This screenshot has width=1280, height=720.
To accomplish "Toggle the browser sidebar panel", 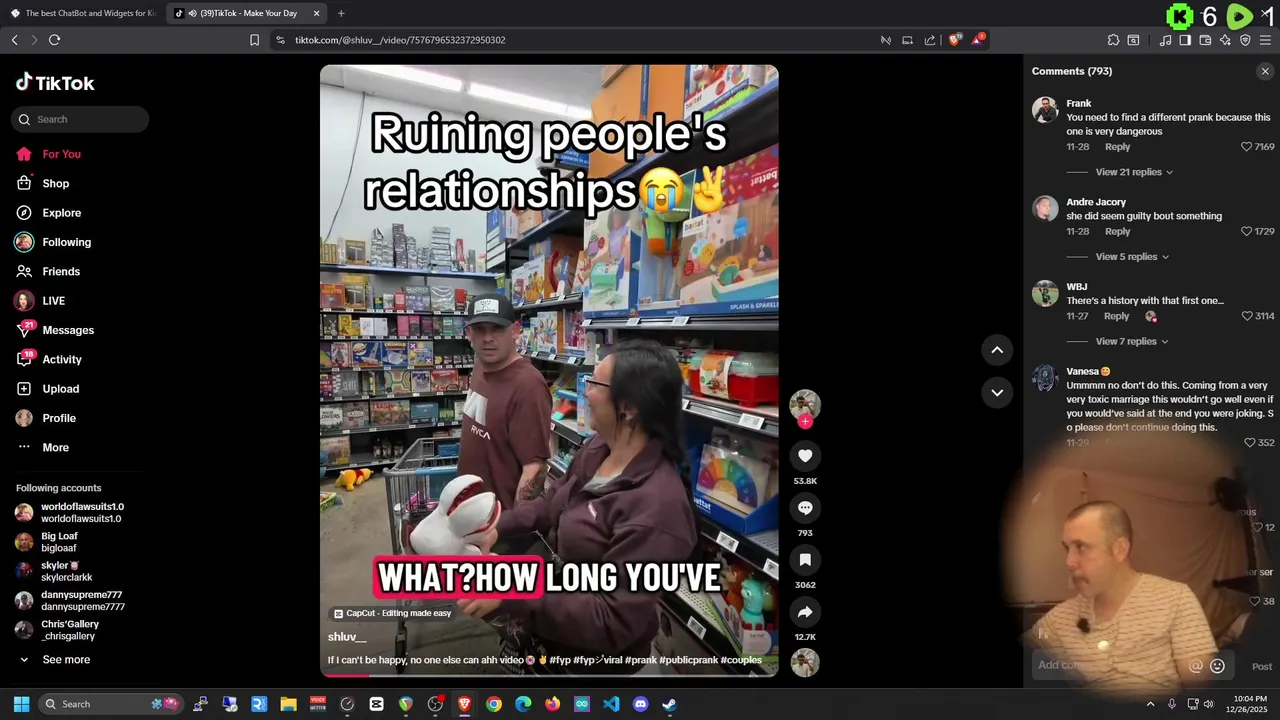I will point(1185,40).
